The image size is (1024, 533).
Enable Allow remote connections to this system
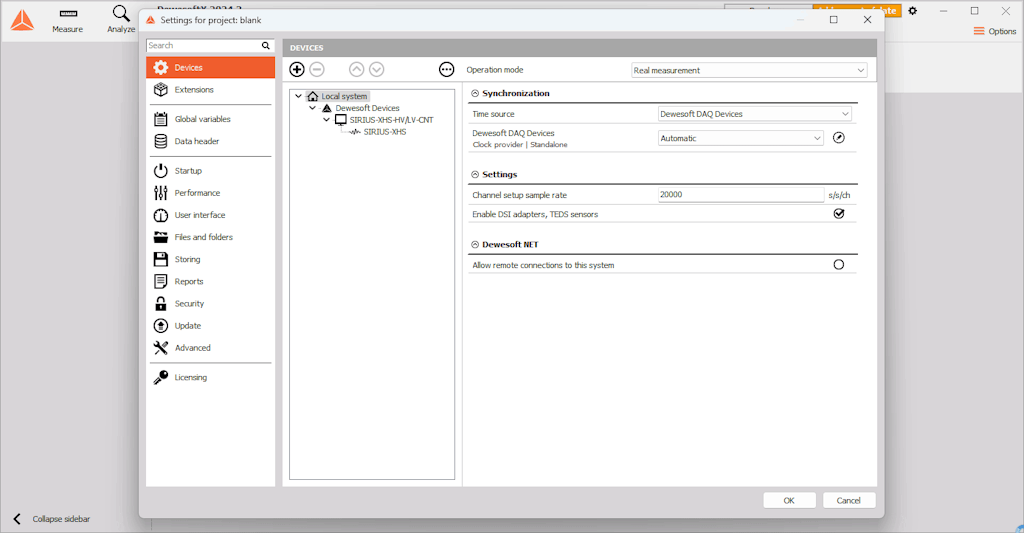click(x=839, y=265)
